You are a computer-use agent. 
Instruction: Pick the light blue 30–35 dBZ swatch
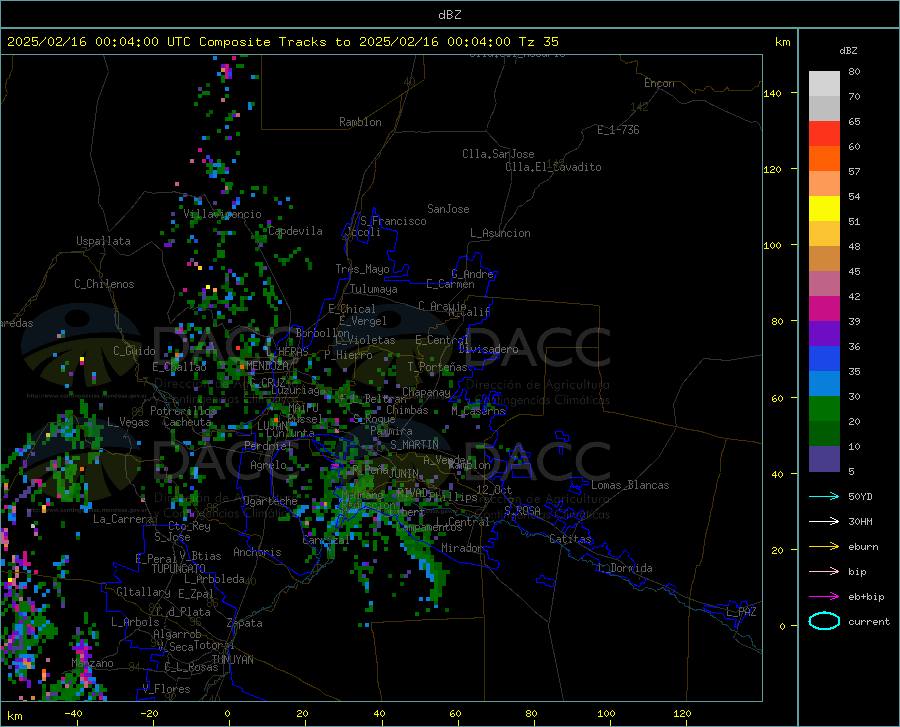pos(824,384)
